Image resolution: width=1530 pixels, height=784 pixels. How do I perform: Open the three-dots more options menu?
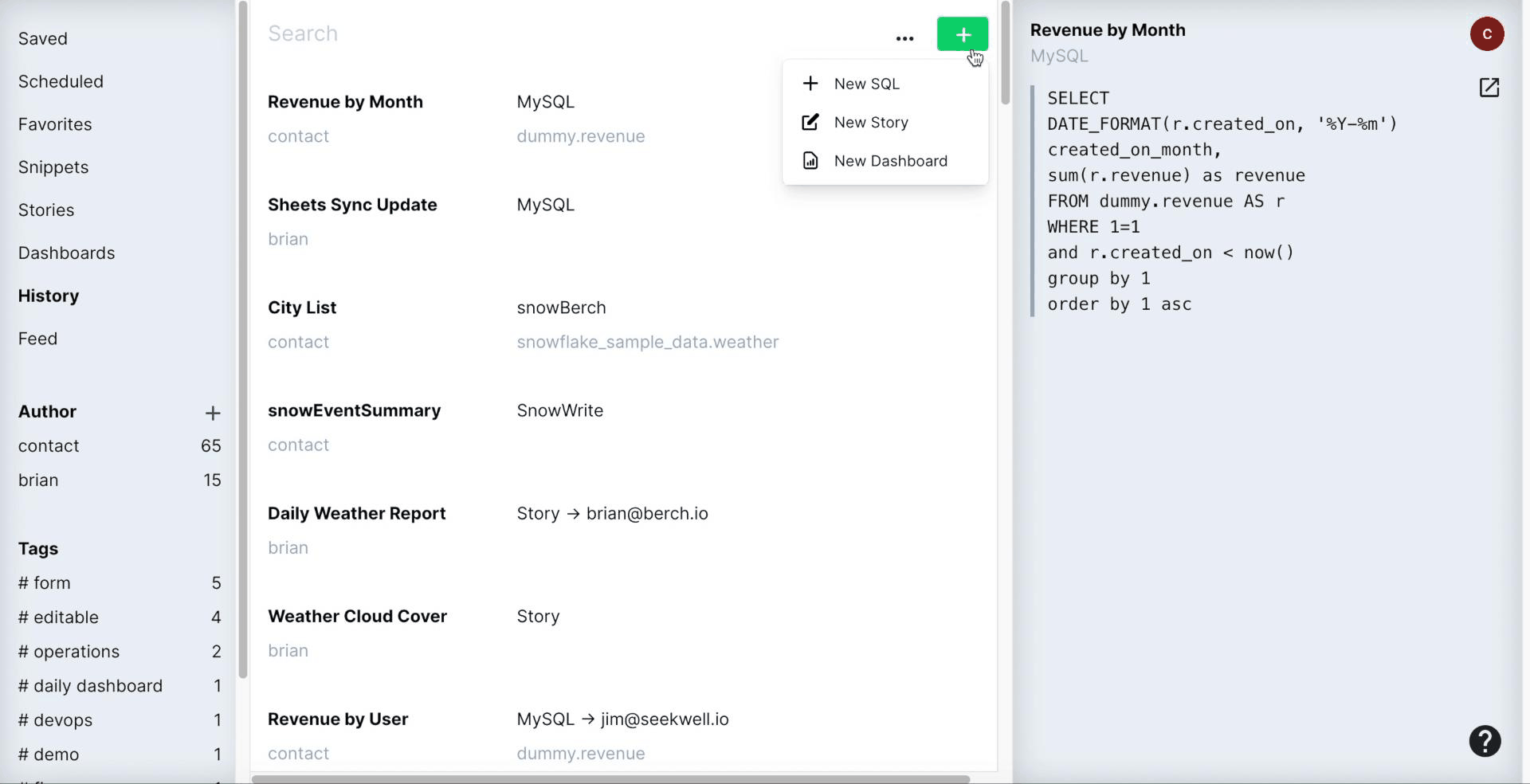click(x=904, y=38)
